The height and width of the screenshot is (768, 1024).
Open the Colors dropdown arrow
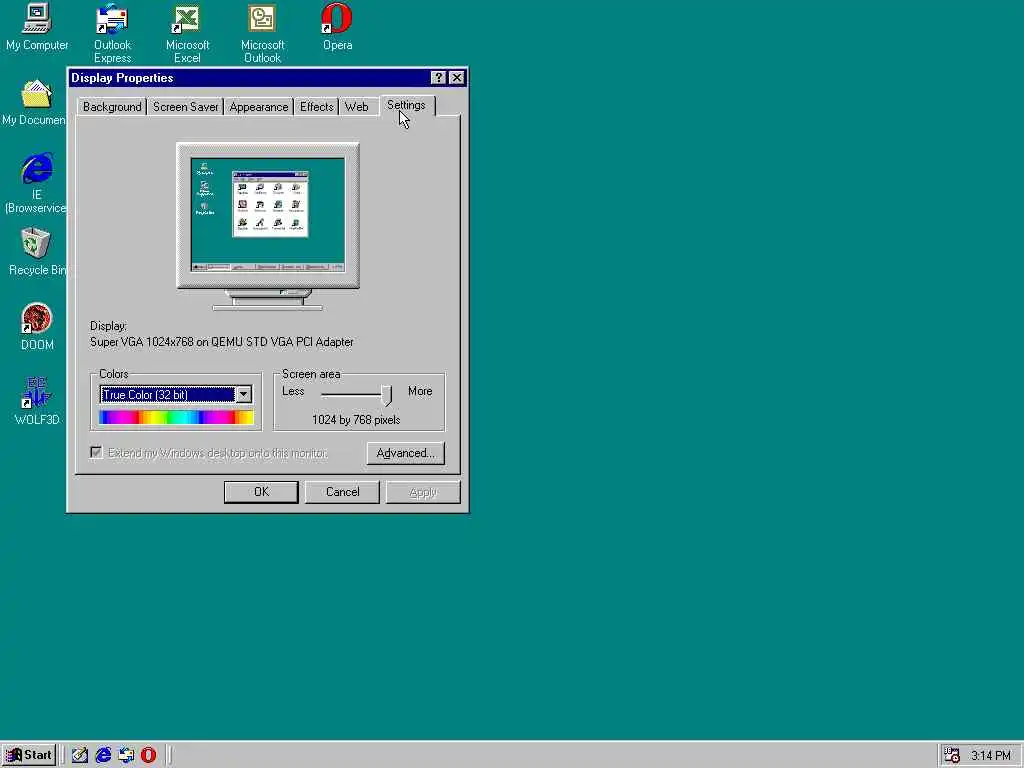point(244,394)
